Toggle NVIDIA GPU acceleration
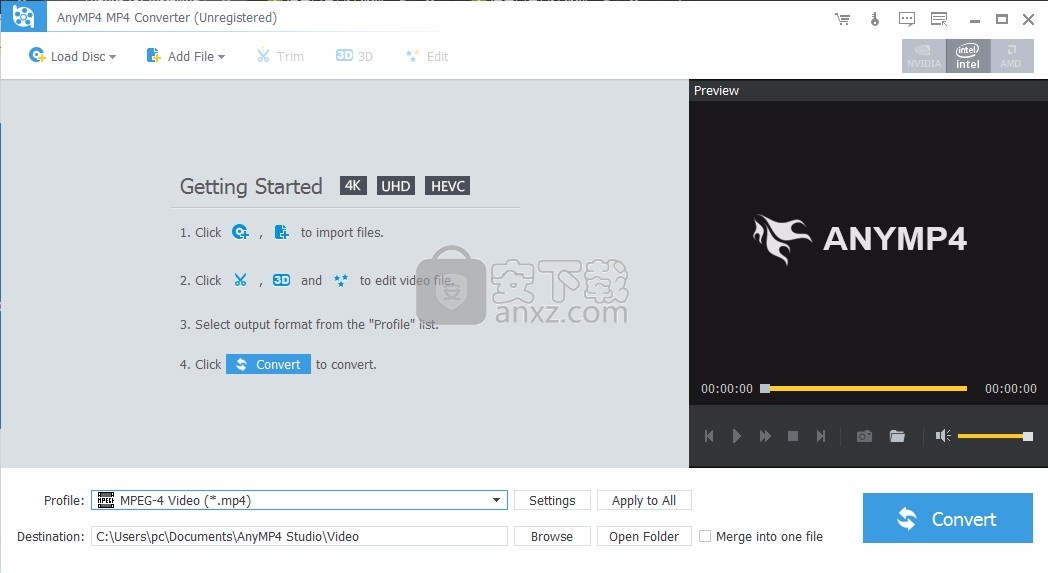This screenshot has width=1048, height=573. point(924,56)
